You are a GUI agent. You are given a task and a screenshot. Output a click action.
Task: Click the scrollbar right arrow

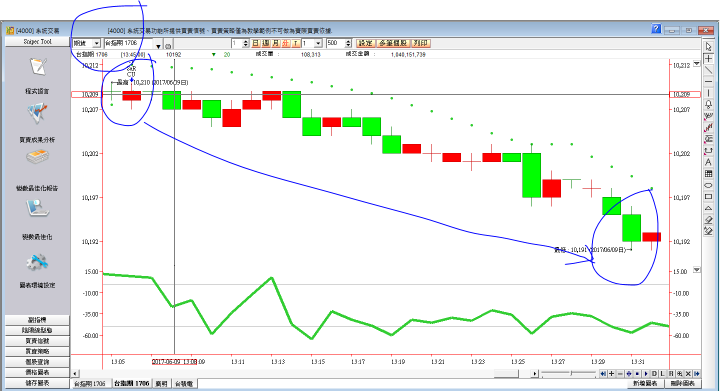coord(534,374)
